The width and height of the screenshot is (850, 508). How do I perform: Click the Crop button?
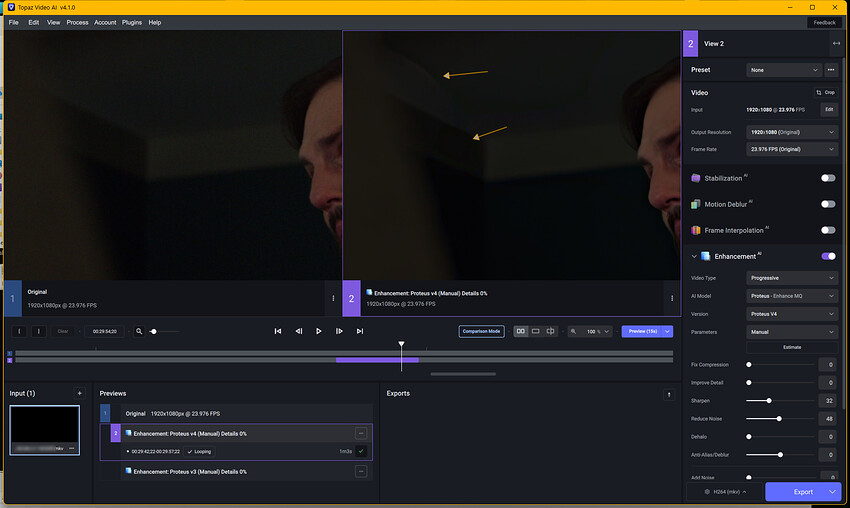coord(826,93)
